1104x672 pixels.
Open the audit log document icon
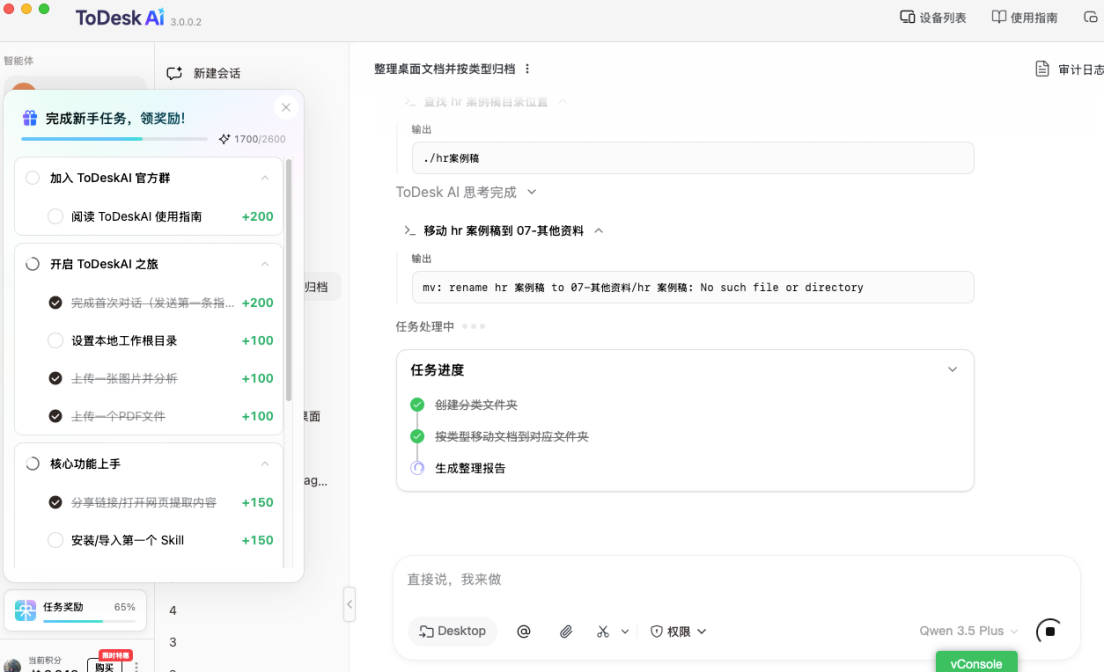(1042, 68)
